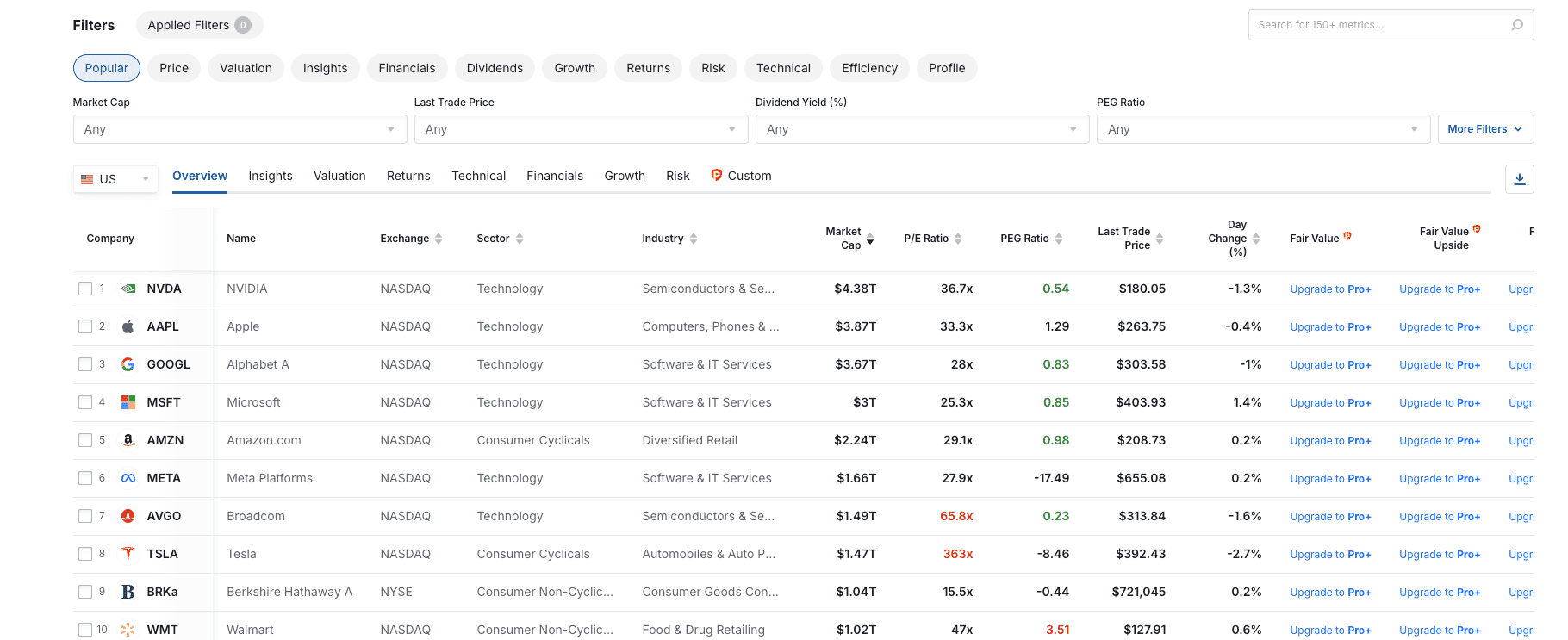Click the More Filters button
Screen dimensions: 1568x640
(x=1484, y=129)
